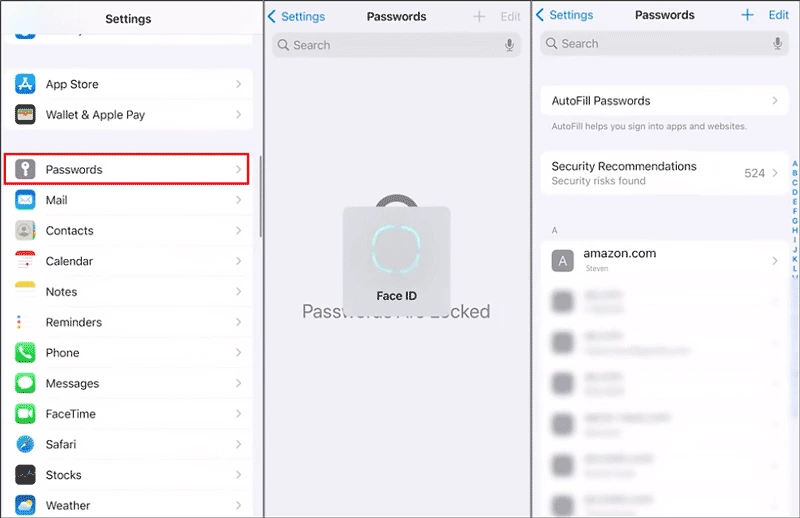This screenshot has height=518, width=800.
Task: Open the App Store settings icon
Action: tap(26, 84)
